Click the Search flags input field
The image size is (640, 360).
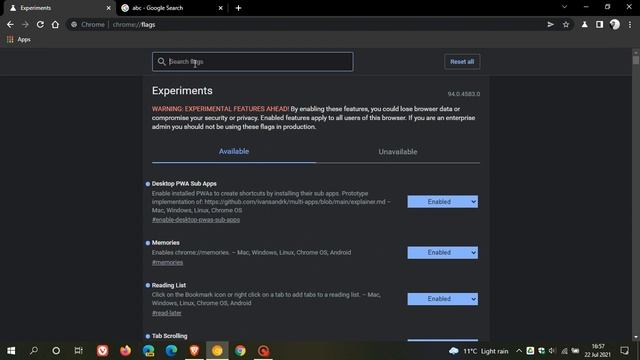point(253,62)
